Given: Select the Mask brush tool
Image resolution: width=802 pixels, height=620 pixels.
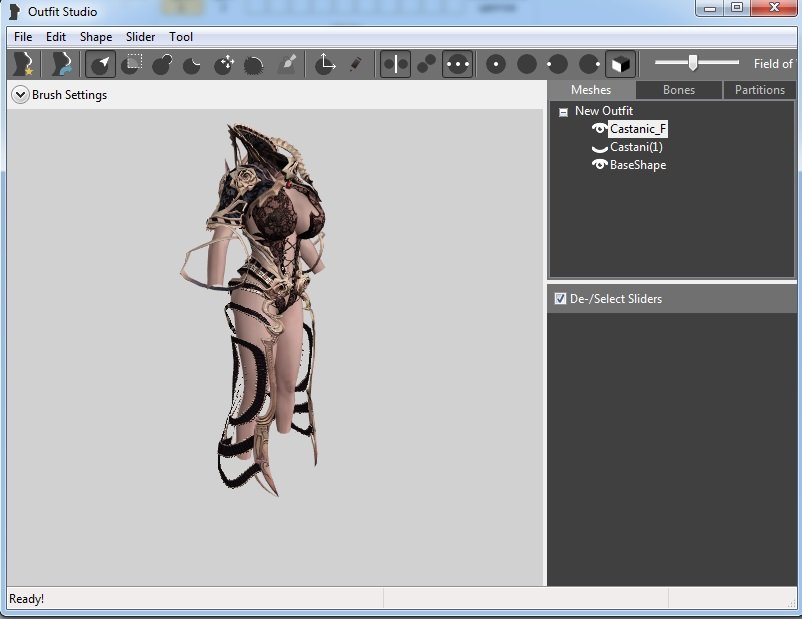Looking at the screenshot, I should pyautogui.click(x=131, y=65).
